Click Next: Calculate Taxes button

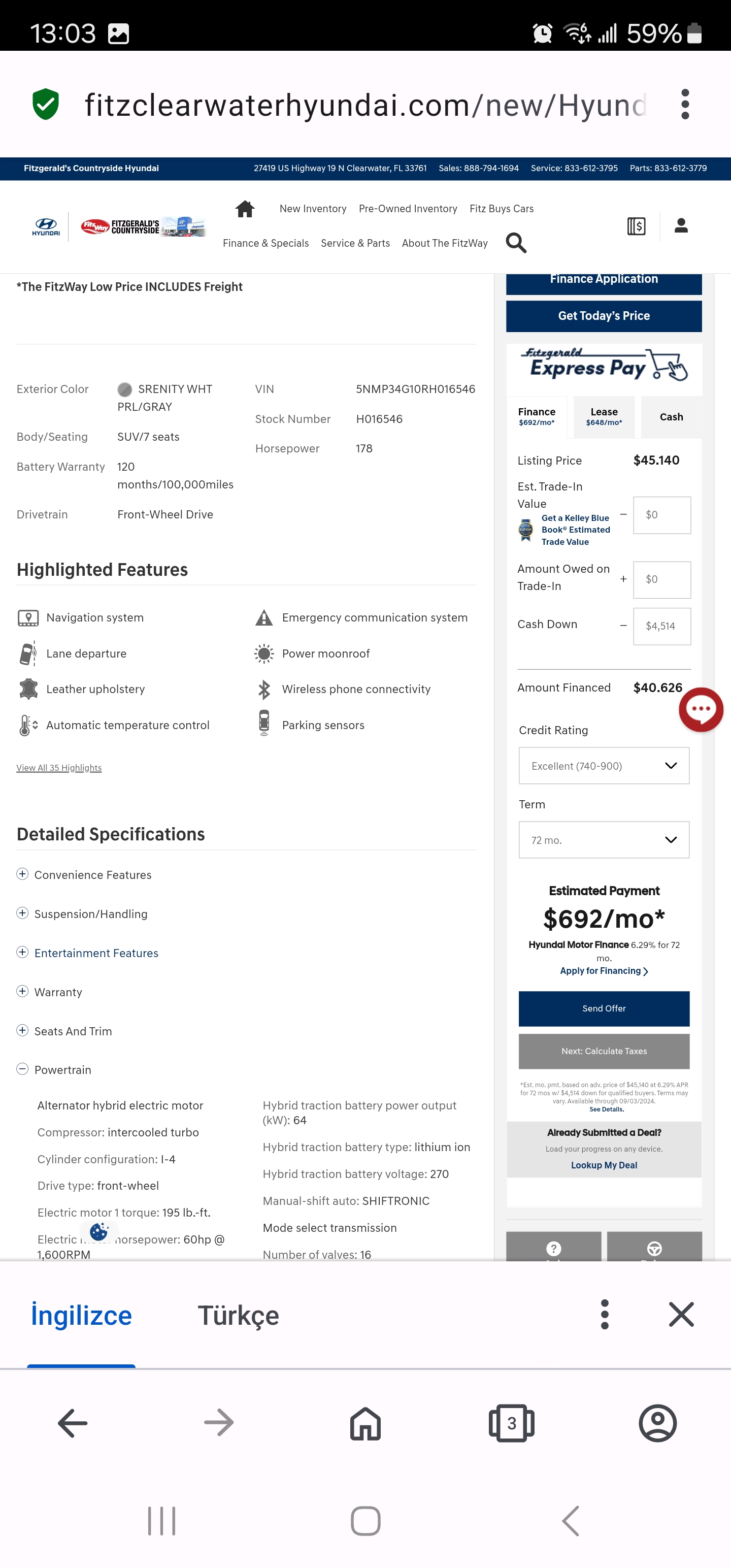pos(604,1051)
